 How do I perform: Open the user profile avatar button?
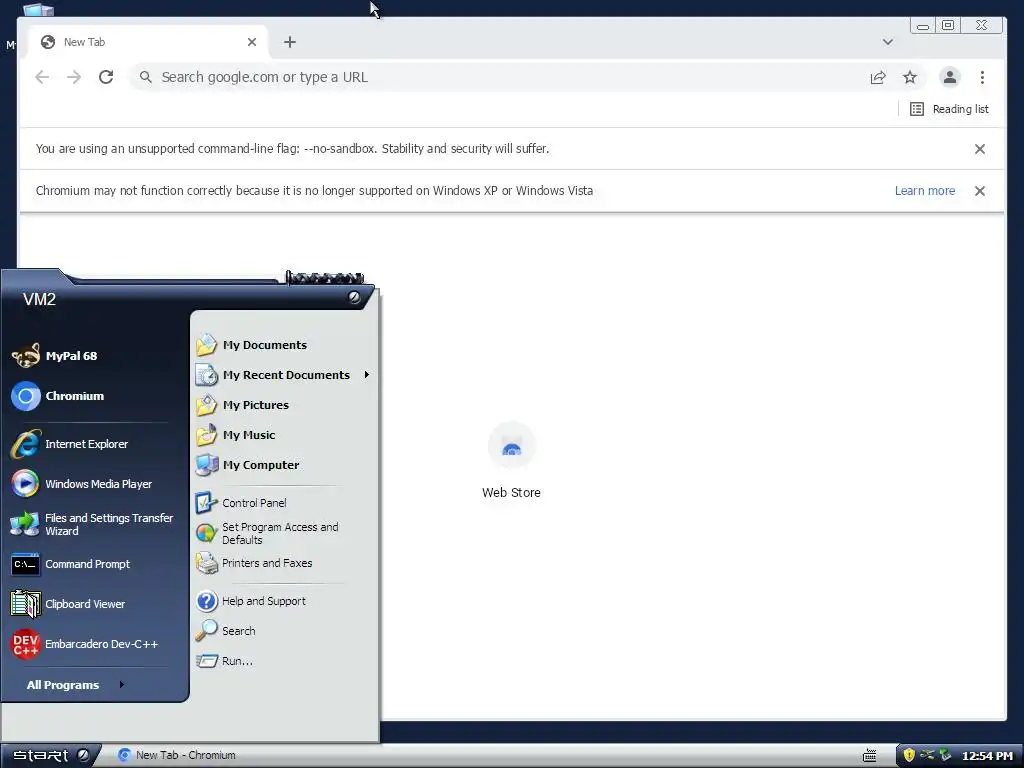(x=950, y=77)
